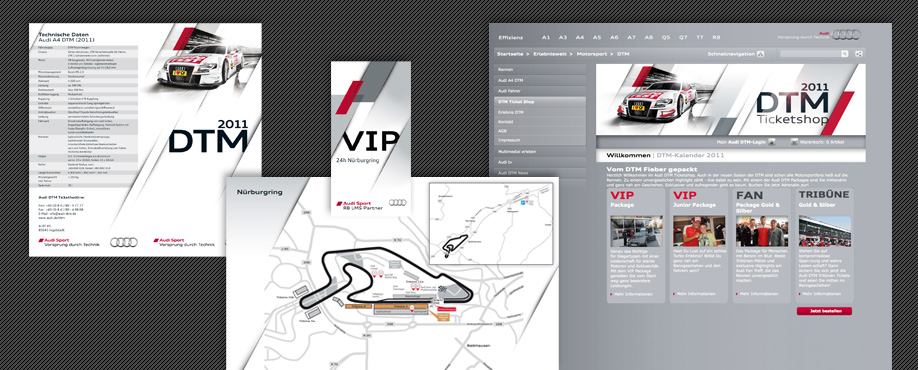Click the red Jetzt bestellen button

(824, 311)
